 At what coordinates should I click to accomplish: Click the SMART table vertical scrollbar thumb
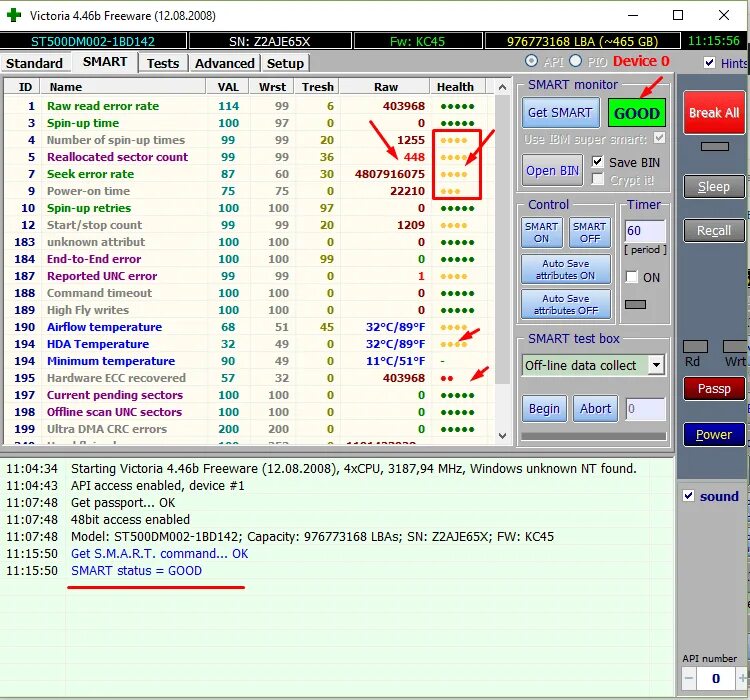502,239
